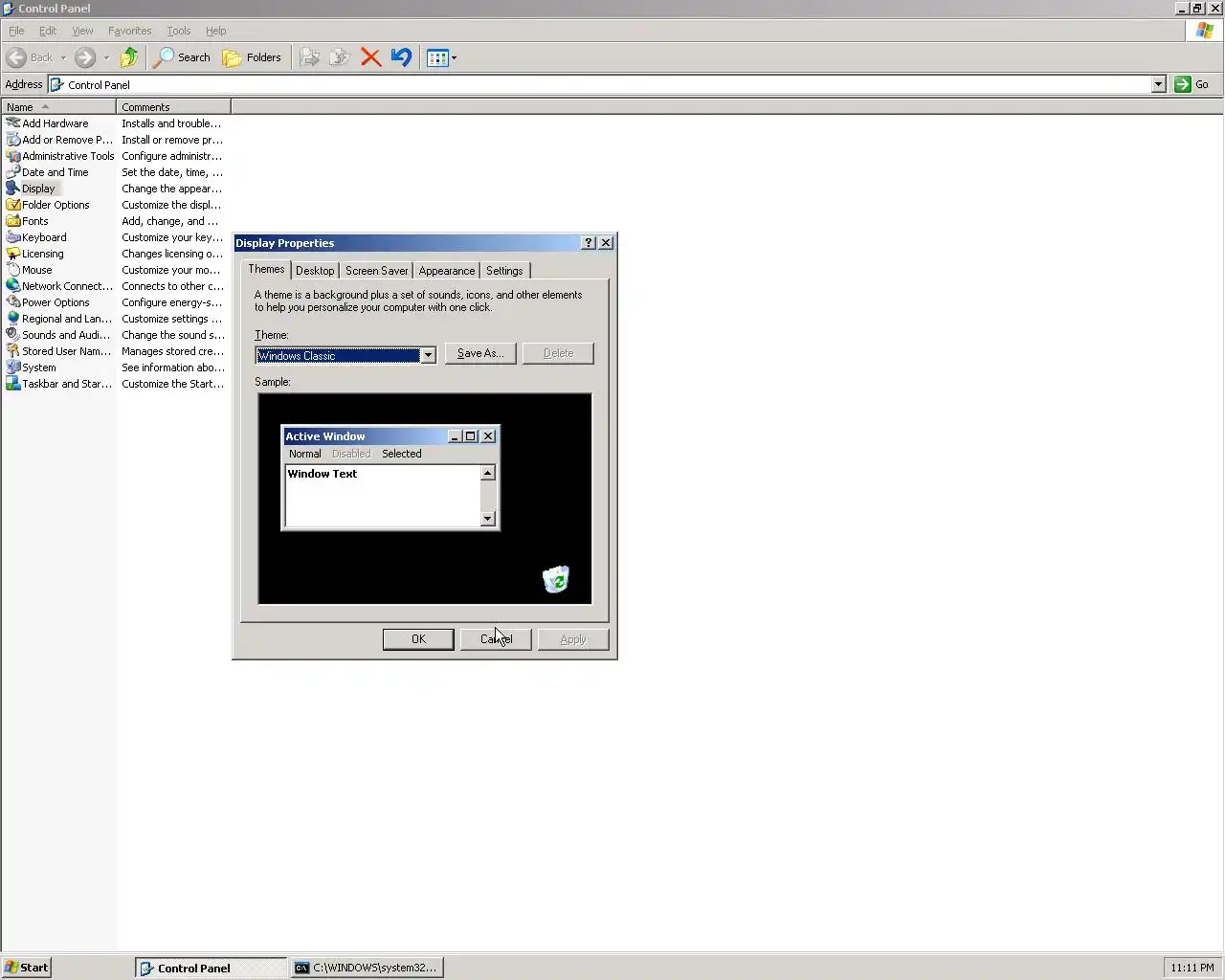Viewport: 1225px width, 980px height.
Task: Click the Forward navigation button
Action: pyautogui.click(x=85, y=57)
